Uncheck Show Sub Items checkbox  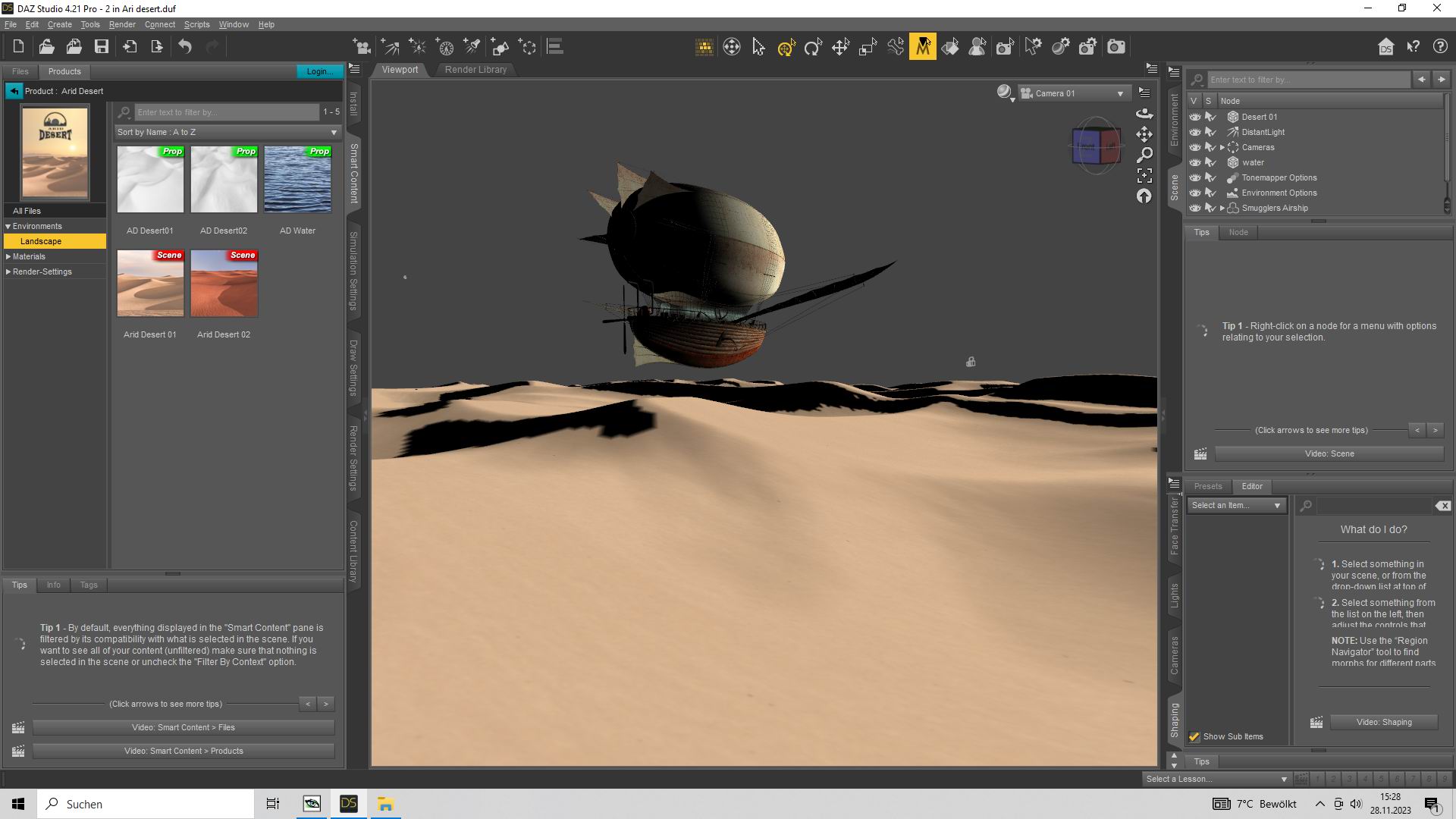1194,736
